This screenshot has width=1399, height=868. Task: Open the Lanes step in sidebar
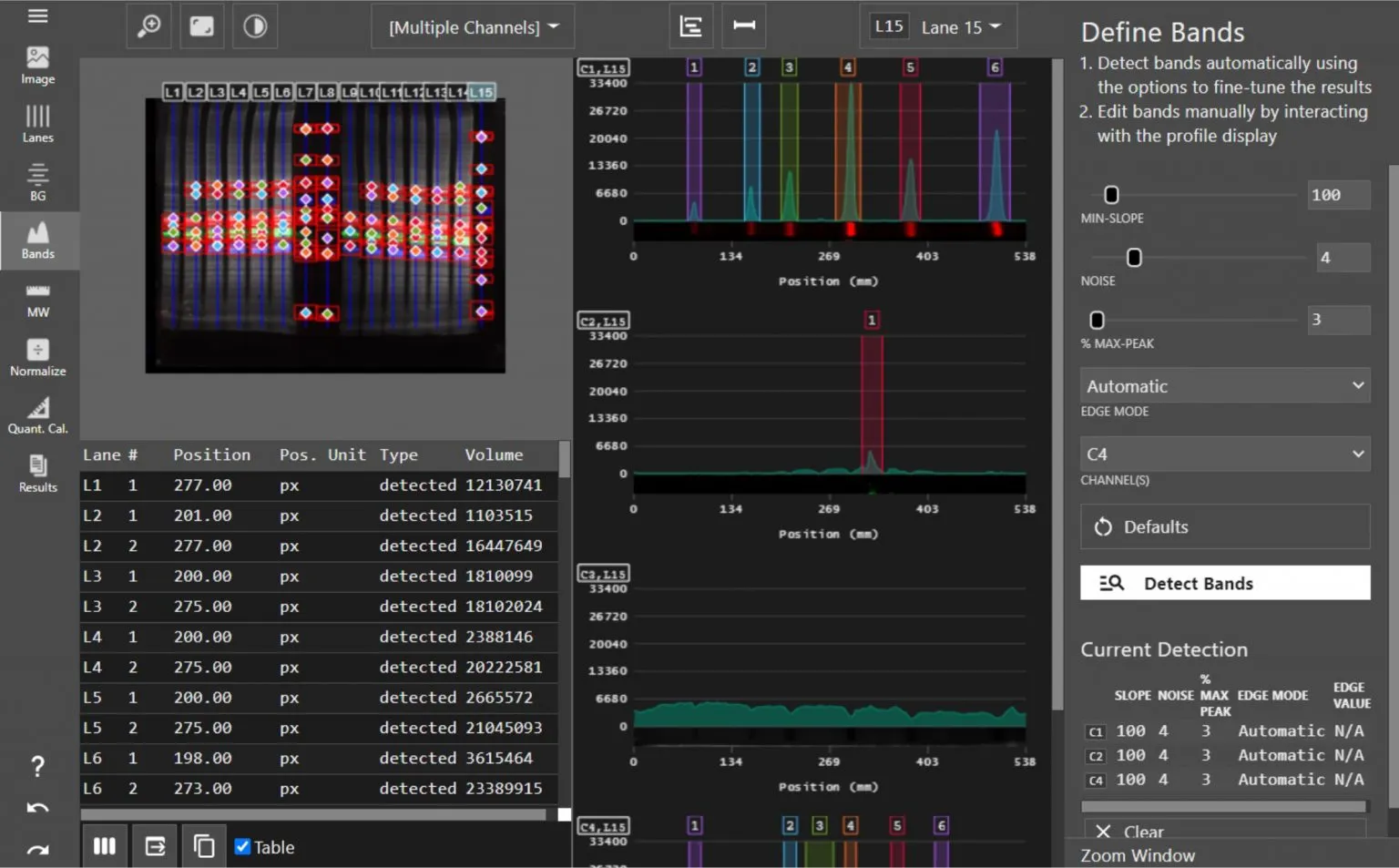(x=37, y=124)
